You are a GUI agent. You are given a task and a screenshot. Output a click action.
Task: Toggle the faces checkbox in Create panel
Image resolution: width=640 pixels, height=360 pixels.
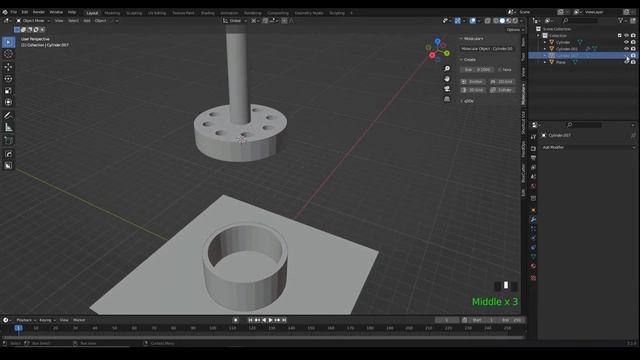click(500, 70)
